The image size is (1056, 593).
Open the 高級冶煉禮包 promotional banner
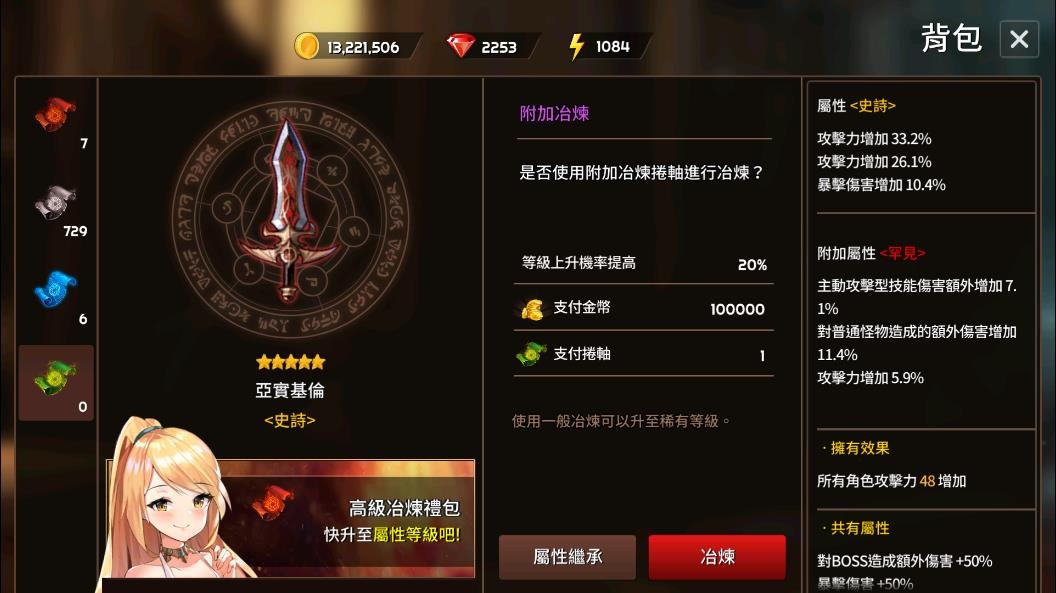[290, 518]
